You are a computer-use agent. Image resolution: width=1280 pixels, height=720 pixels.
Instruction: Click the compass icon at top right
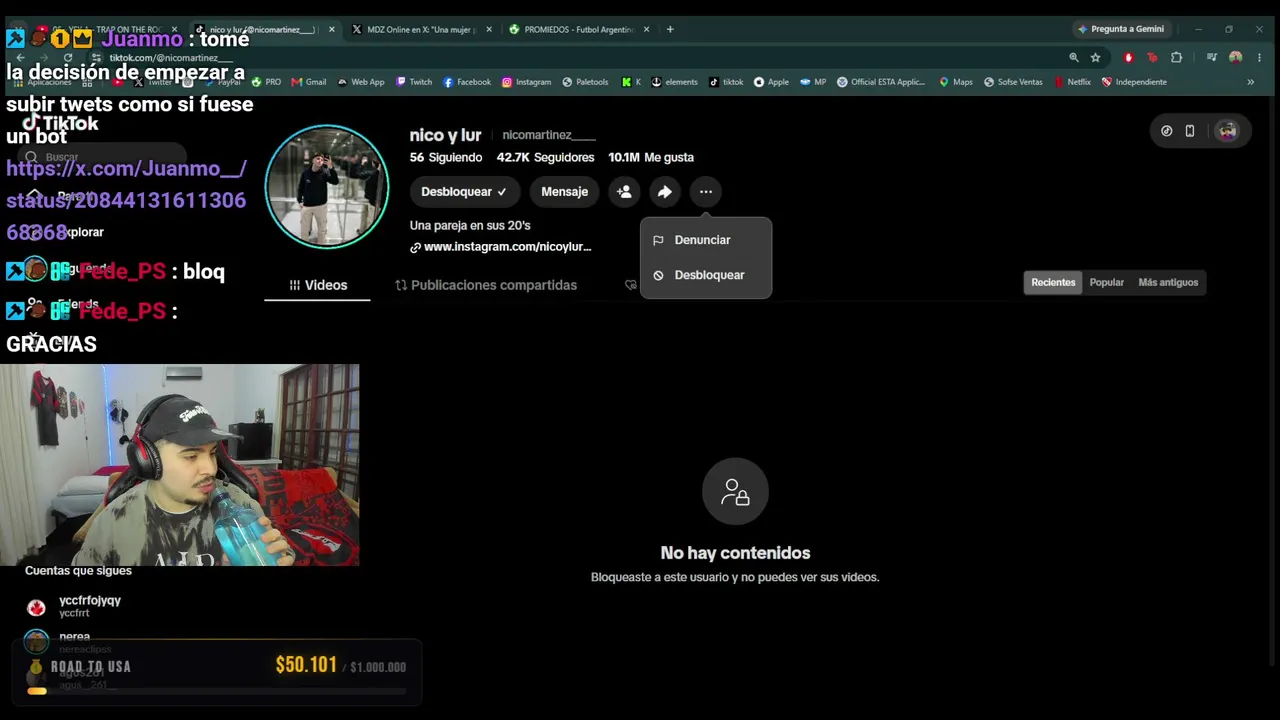[1167, 131]
